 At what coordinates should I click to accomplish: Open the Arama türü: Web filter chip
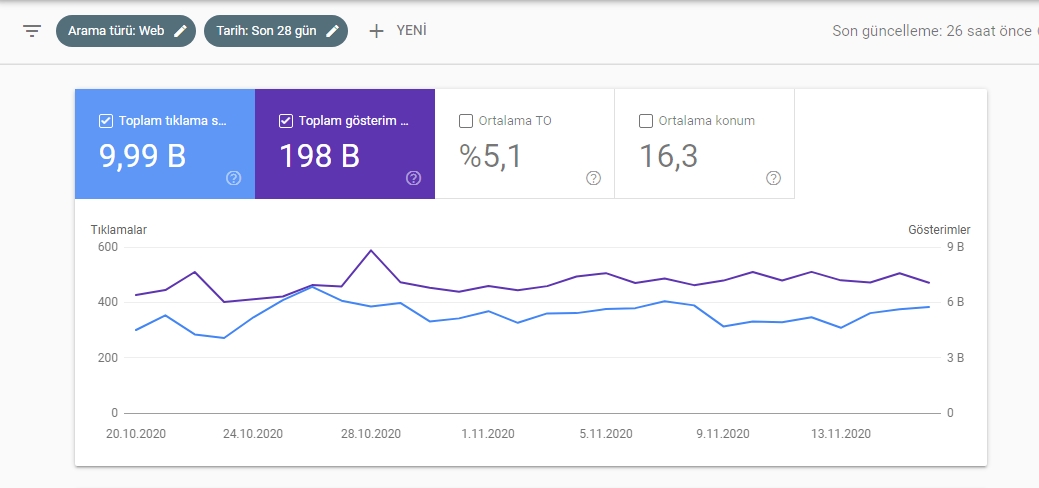point(126,31)
